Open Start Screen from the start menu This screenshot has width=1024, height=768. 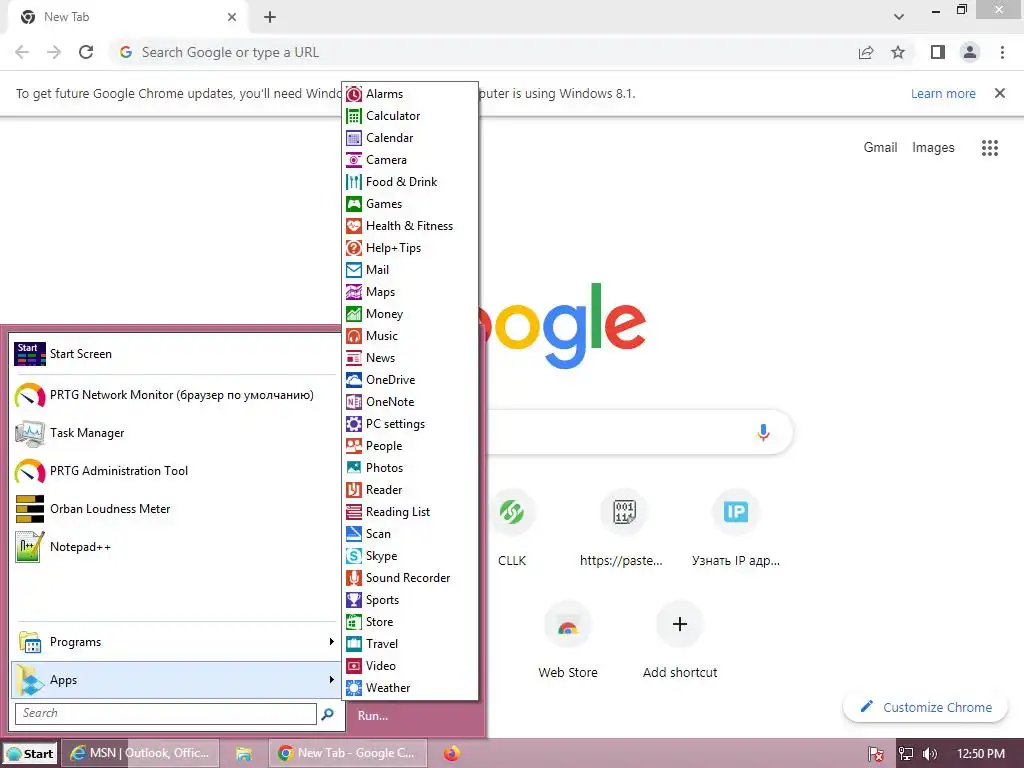pyautogui.click(x=175, y=354)
